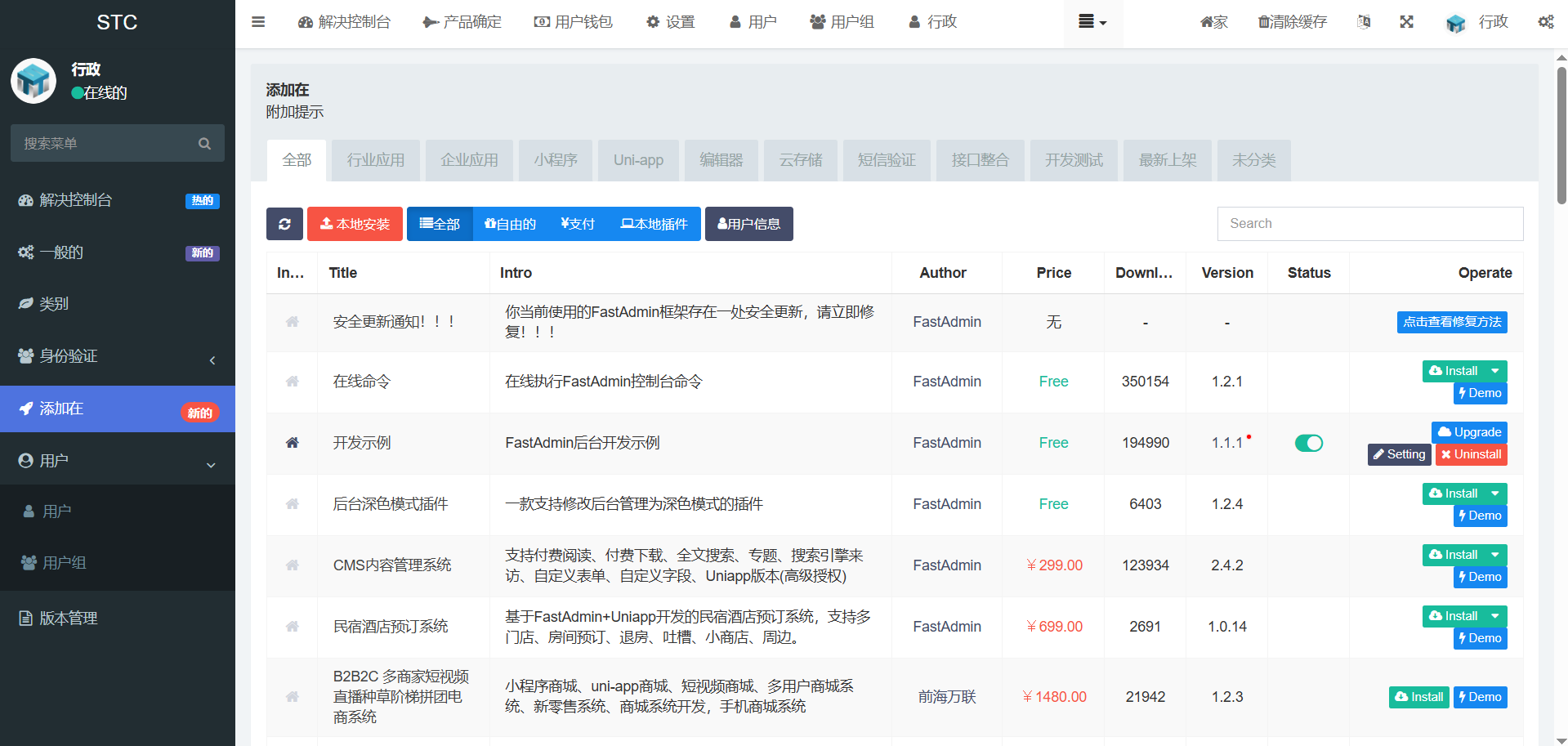Expand the Install dropdown arrow for 后台深色模式插件
1568x746 pixels.
1495,494
